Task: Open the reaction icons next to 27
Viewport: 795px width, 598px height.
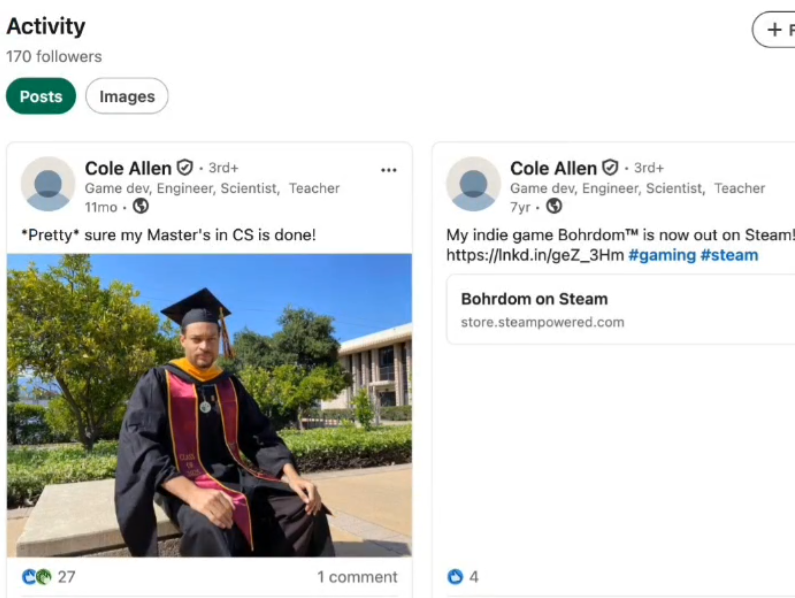Action: [x=37, y=577]
